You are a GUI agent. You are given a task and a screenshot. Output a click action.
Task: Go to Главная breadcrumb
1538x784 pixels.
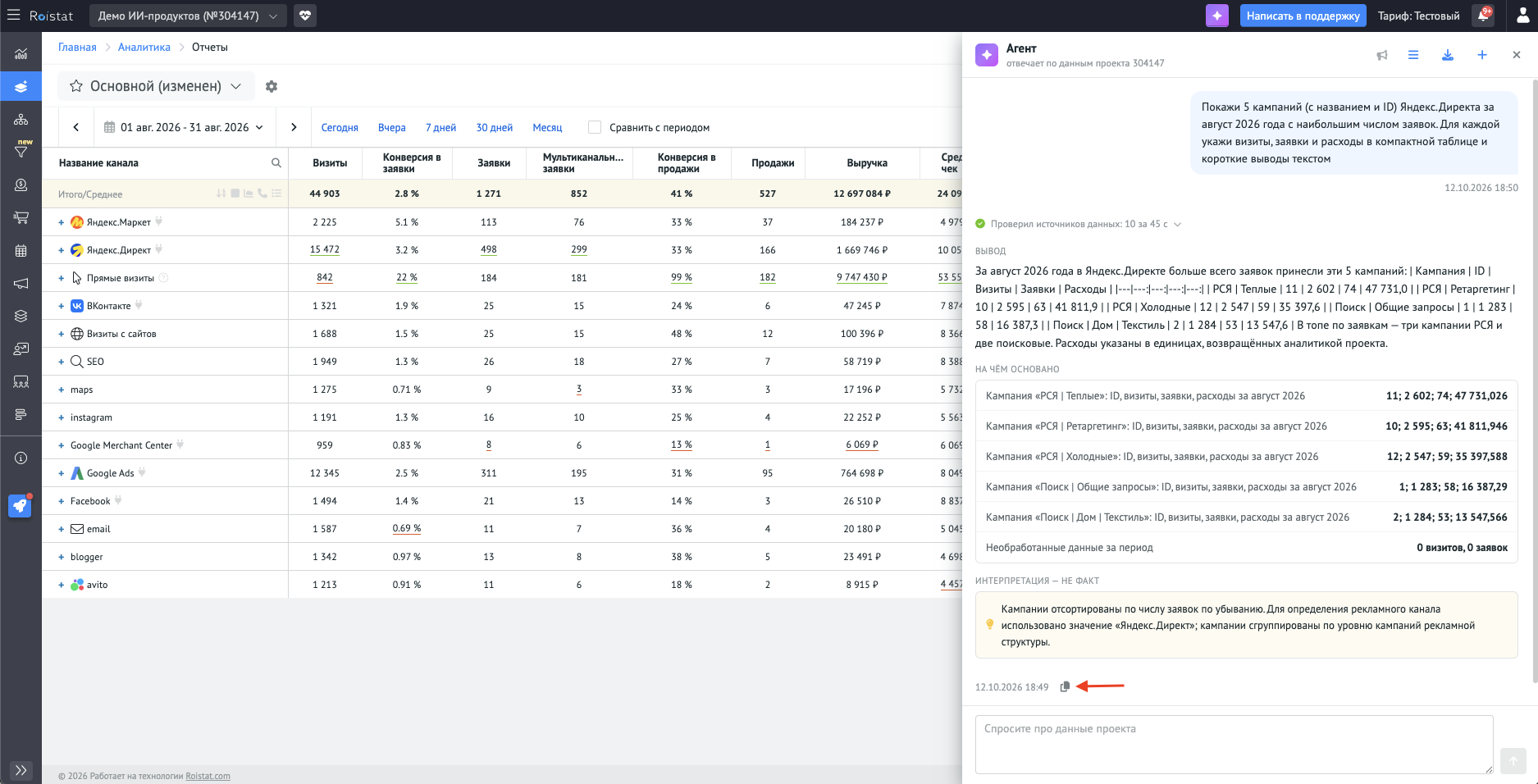point(77,47)
